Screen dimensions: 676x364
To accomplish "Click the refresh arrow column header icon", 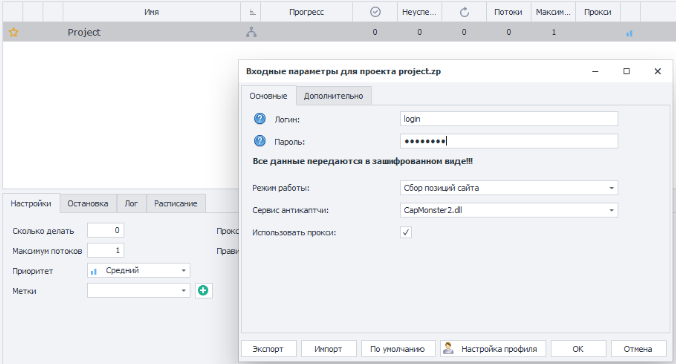I will pos(464,12).
